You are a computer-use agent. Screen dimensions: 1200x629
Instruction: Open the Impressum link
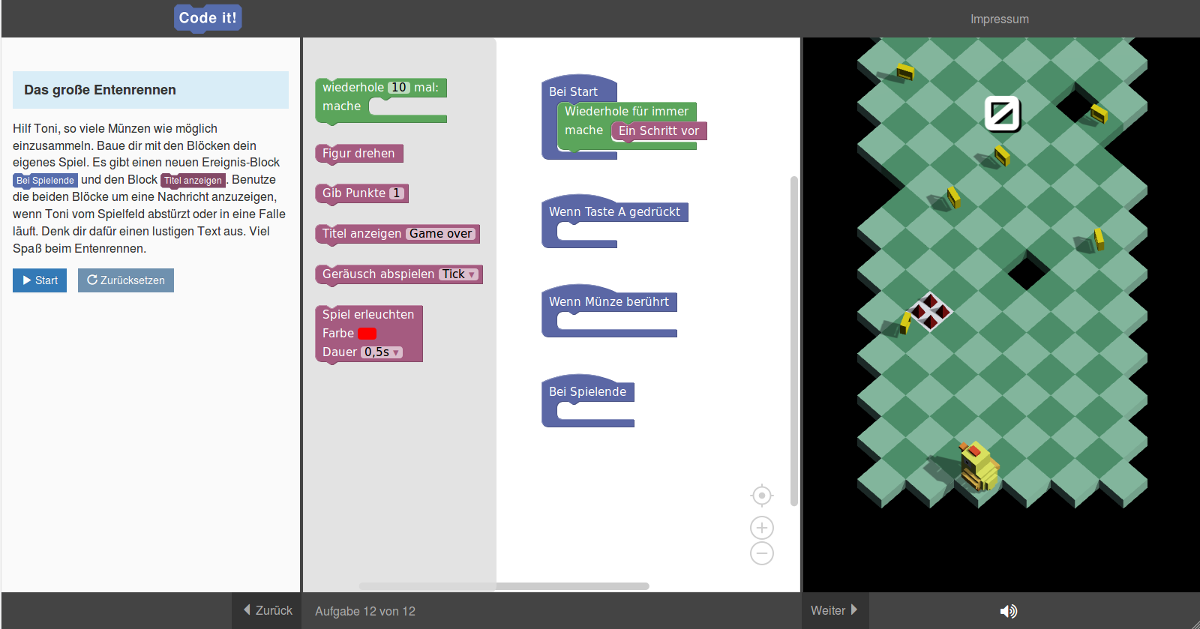(x=999, y=19)
